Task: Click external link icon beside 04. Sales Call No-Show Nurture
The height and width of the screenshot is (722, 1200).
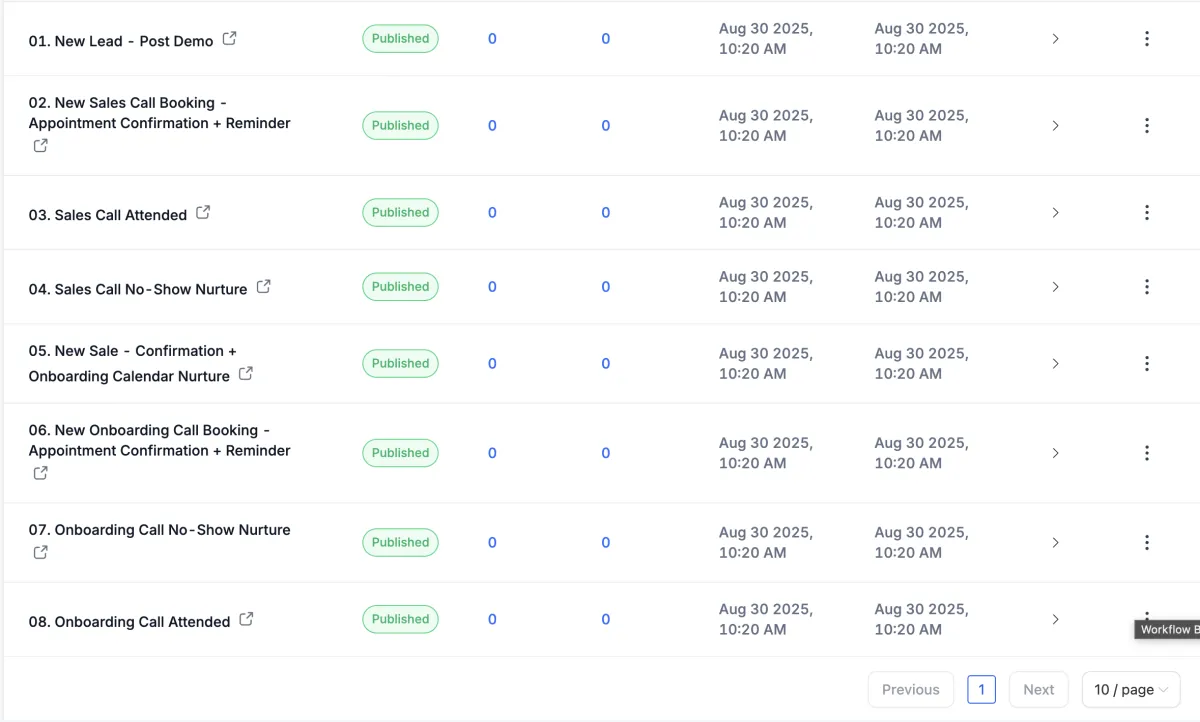Action: coord(263,287)
